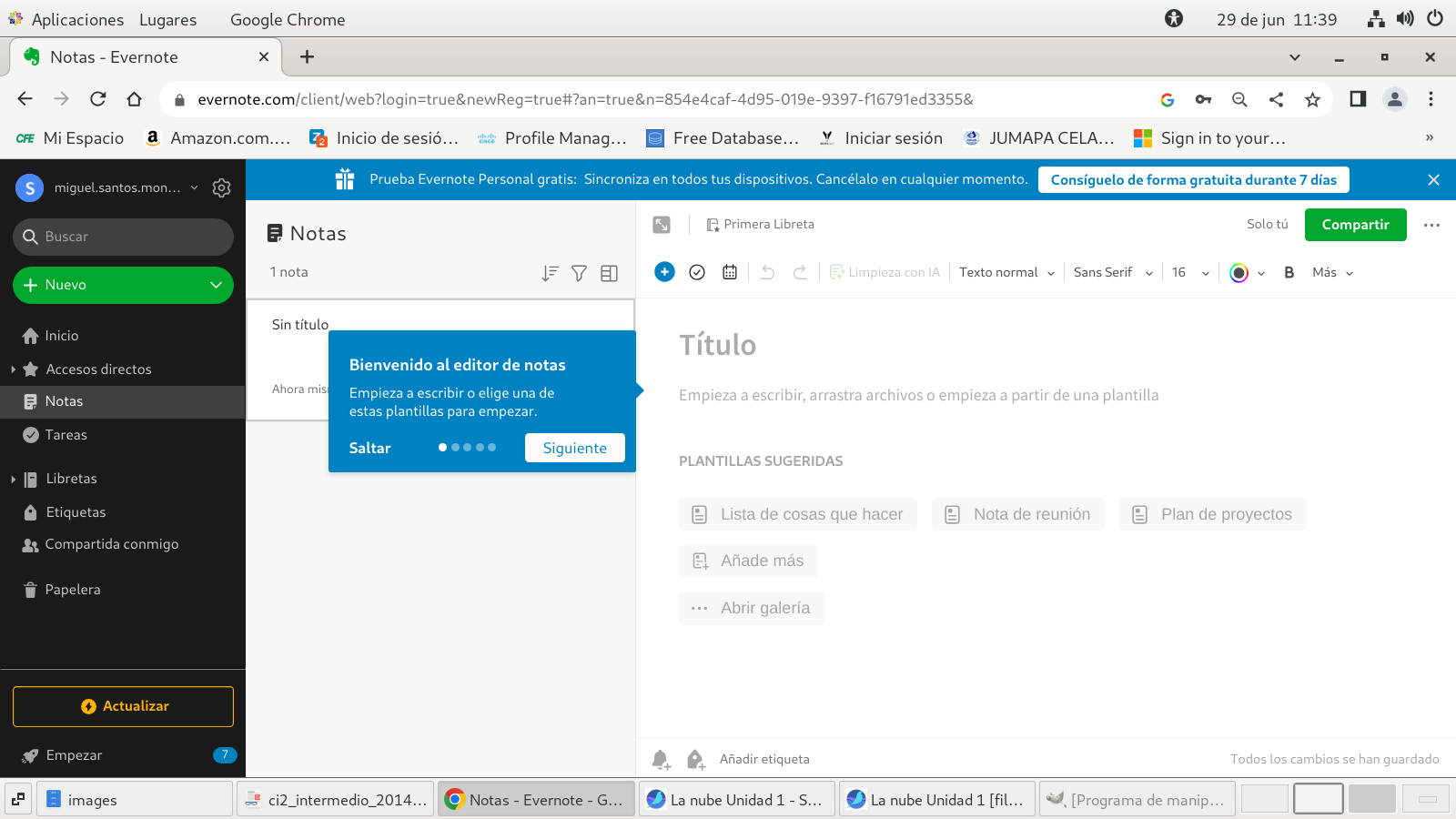Open Tareas in the sidebar
The width and height of the screenshot is (1456, 819).
coord(66,435)
